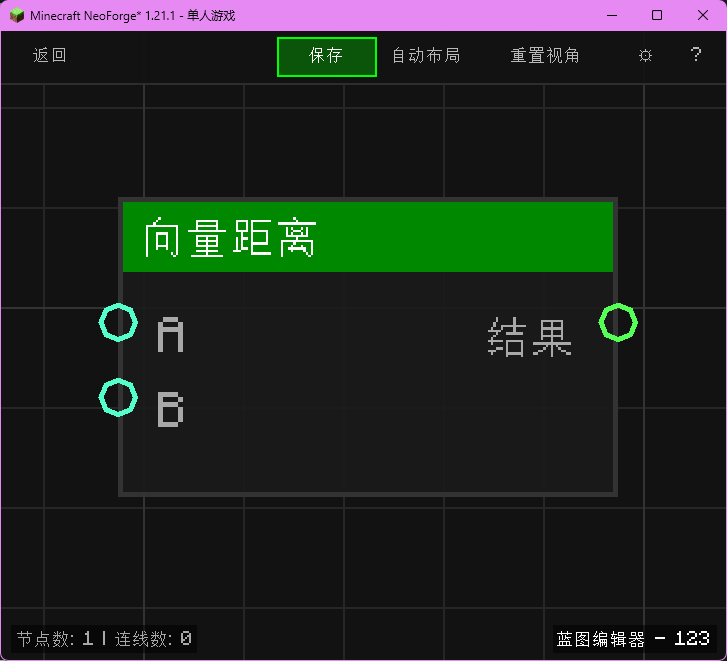The image size is (727, 661).
Task: Click the green 结果 output pin
Action: 618,322
